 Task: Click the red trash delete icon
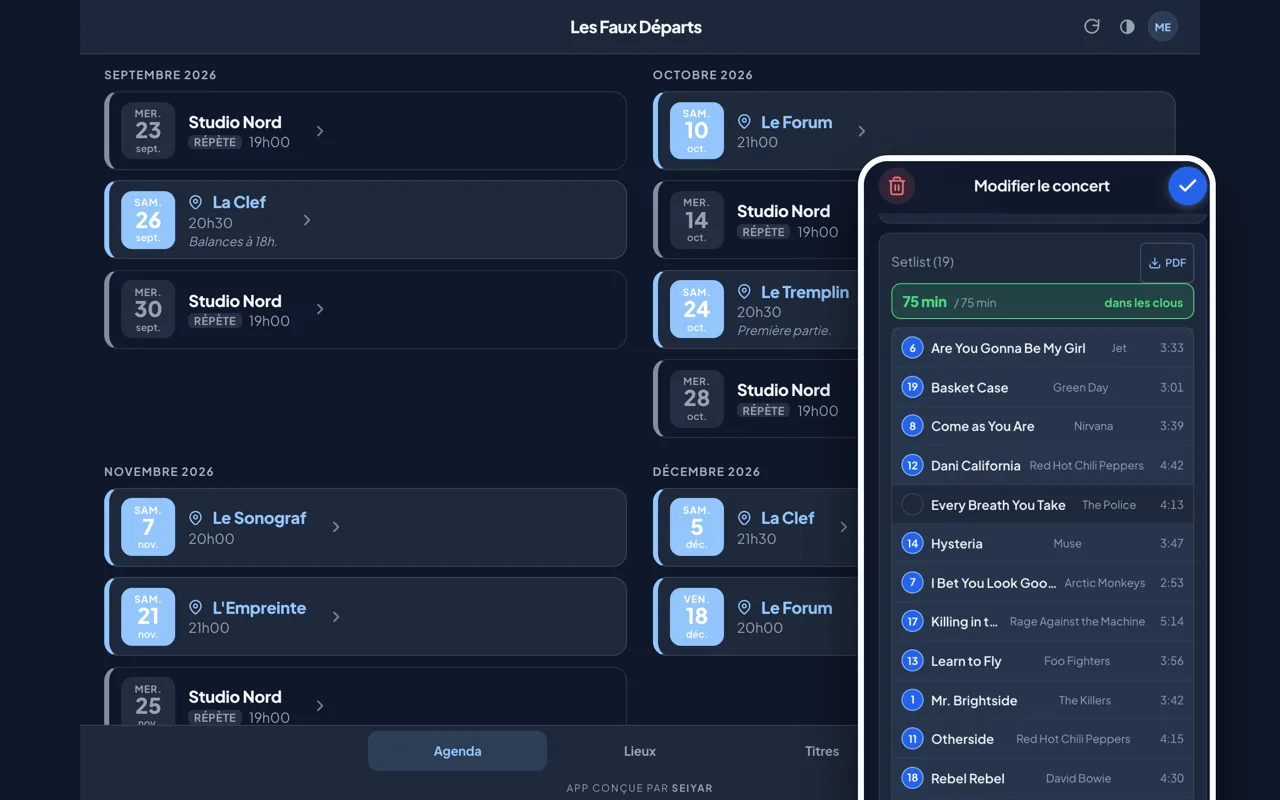coord(897,186)
